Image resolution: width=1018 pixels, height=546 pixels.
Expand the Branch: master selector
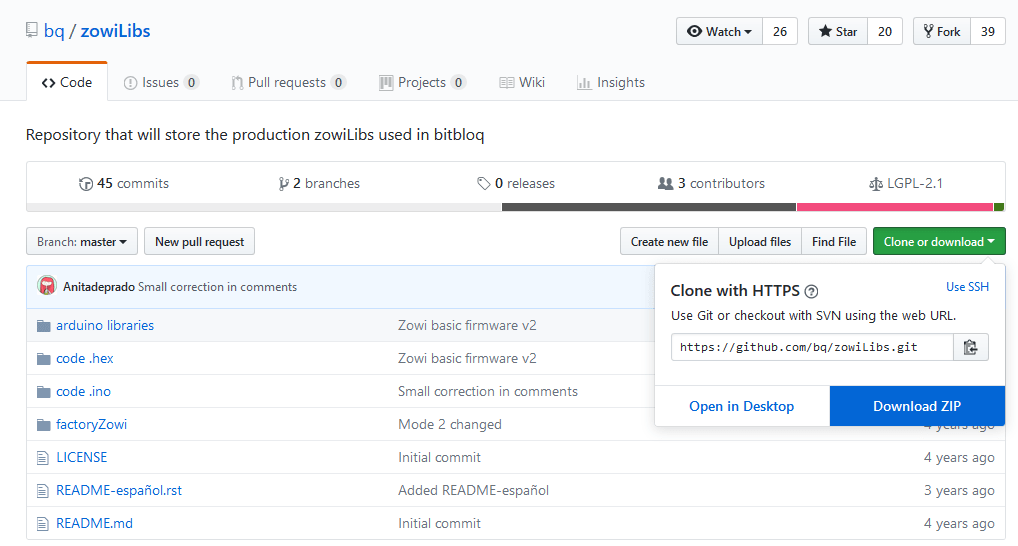pos(82,242)
